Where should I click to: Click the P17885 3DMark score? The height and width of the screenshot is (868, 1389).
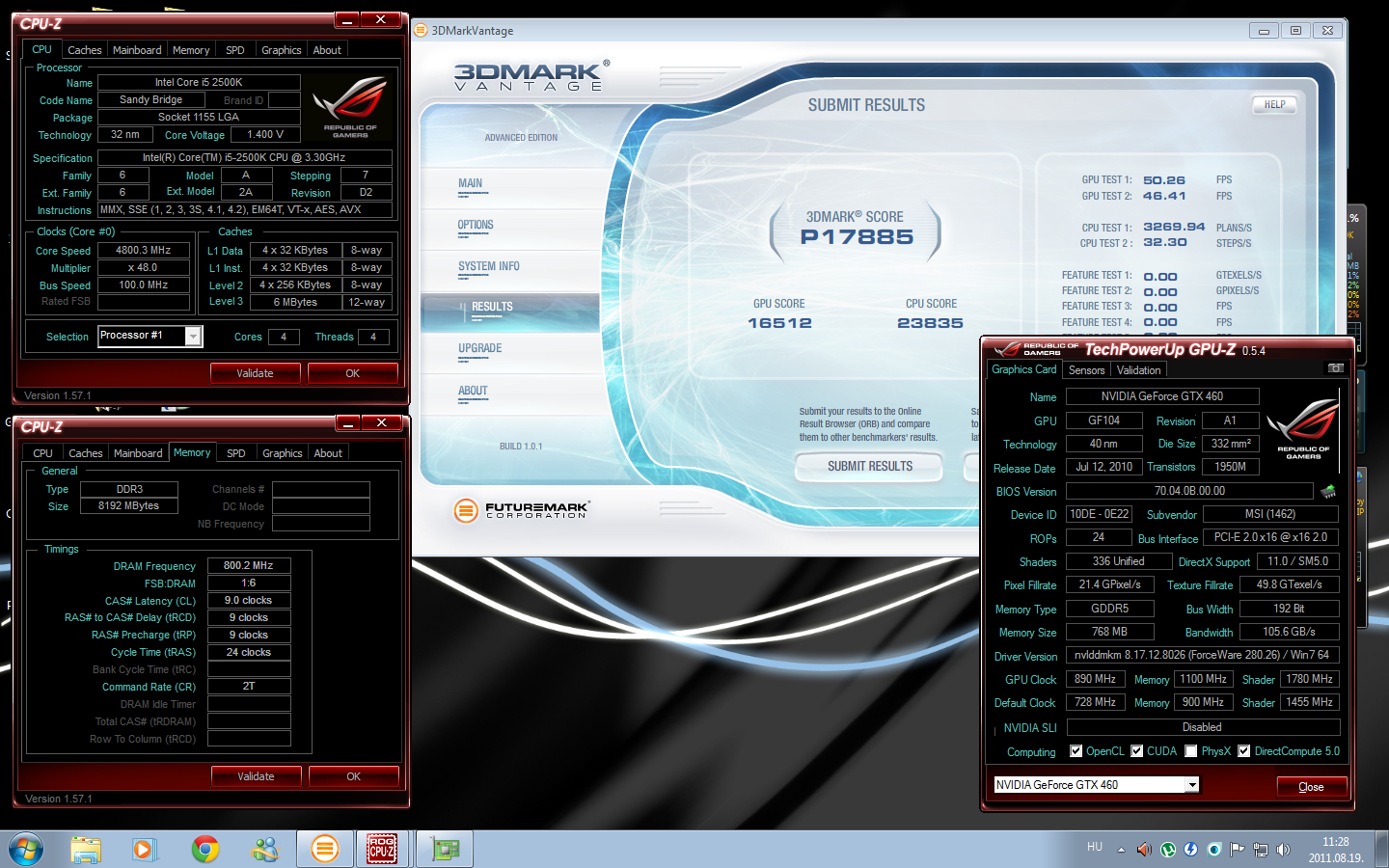point(857,237)
